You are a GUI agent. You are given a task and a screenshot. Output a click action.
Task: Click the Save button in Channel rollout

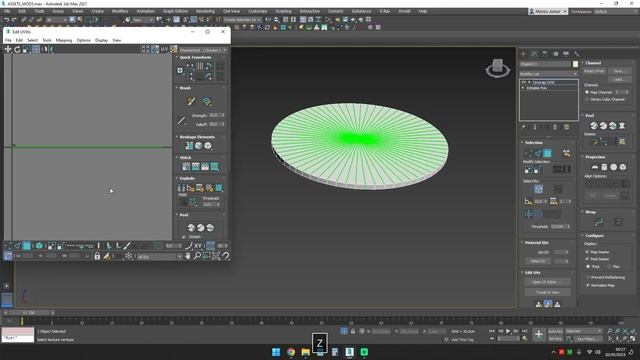(x=619, y=71)
